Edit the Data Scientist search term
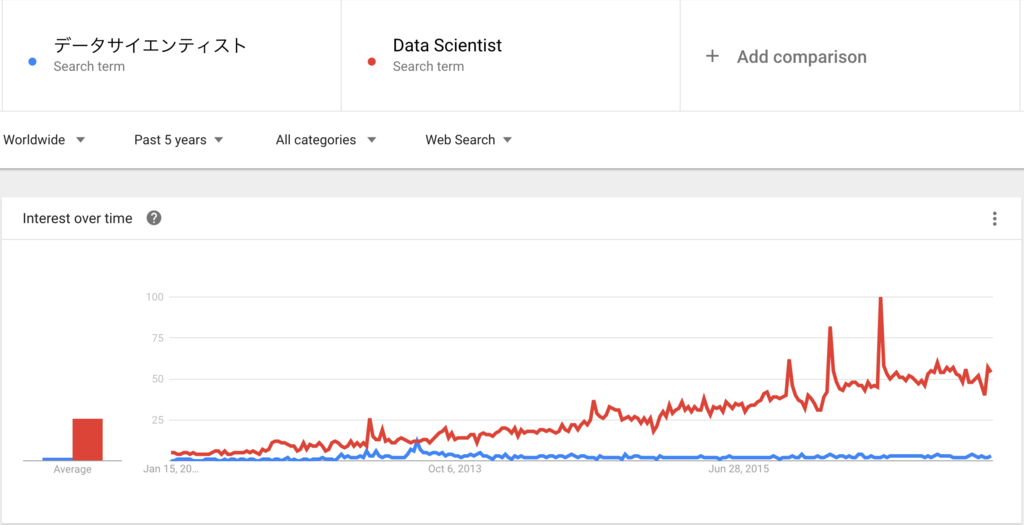Image resolution: width=1024 pixels, height=525 pixels. click(x=447, y=46)
